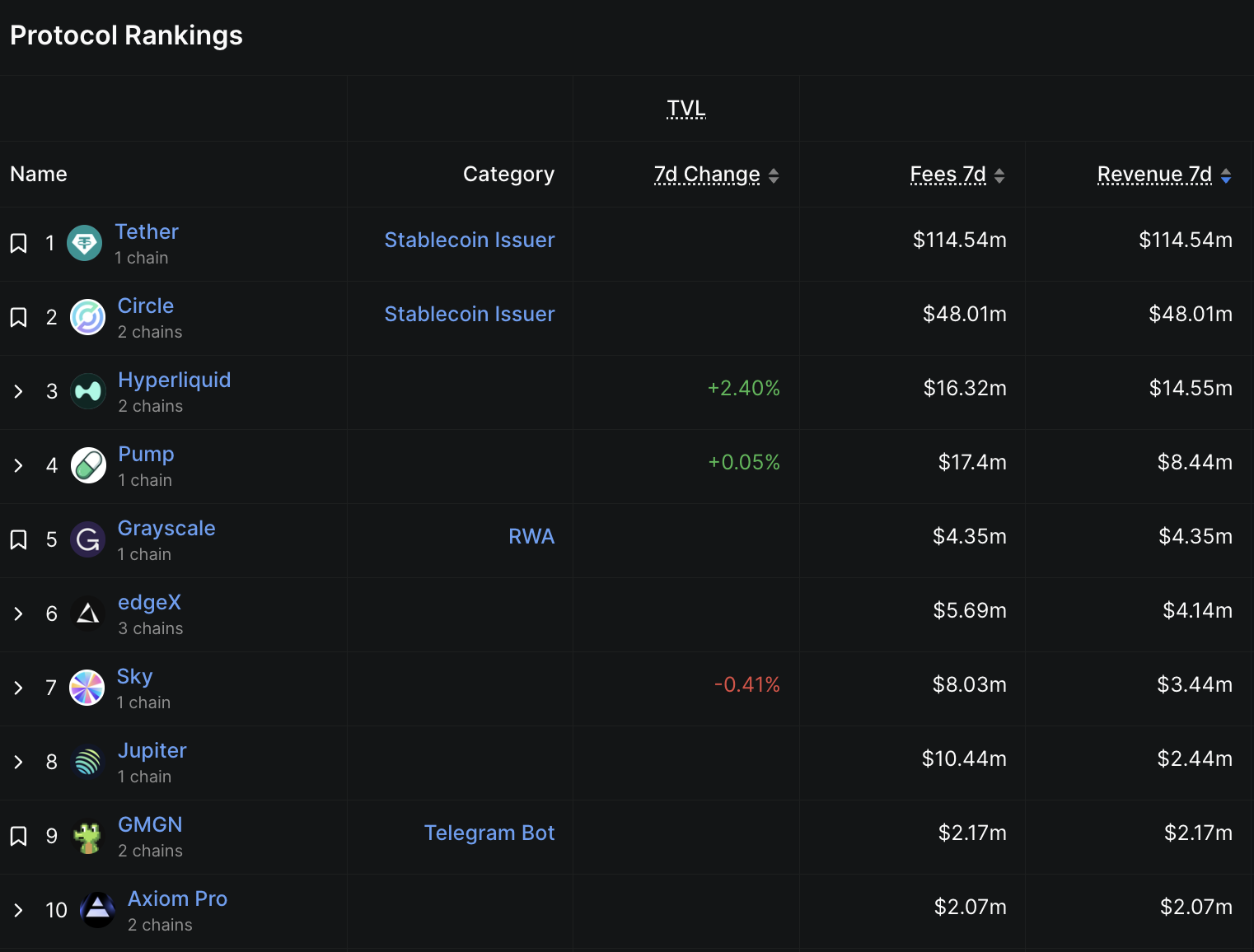
Task: Expand the Axiom Pro row
Action: 18,910
